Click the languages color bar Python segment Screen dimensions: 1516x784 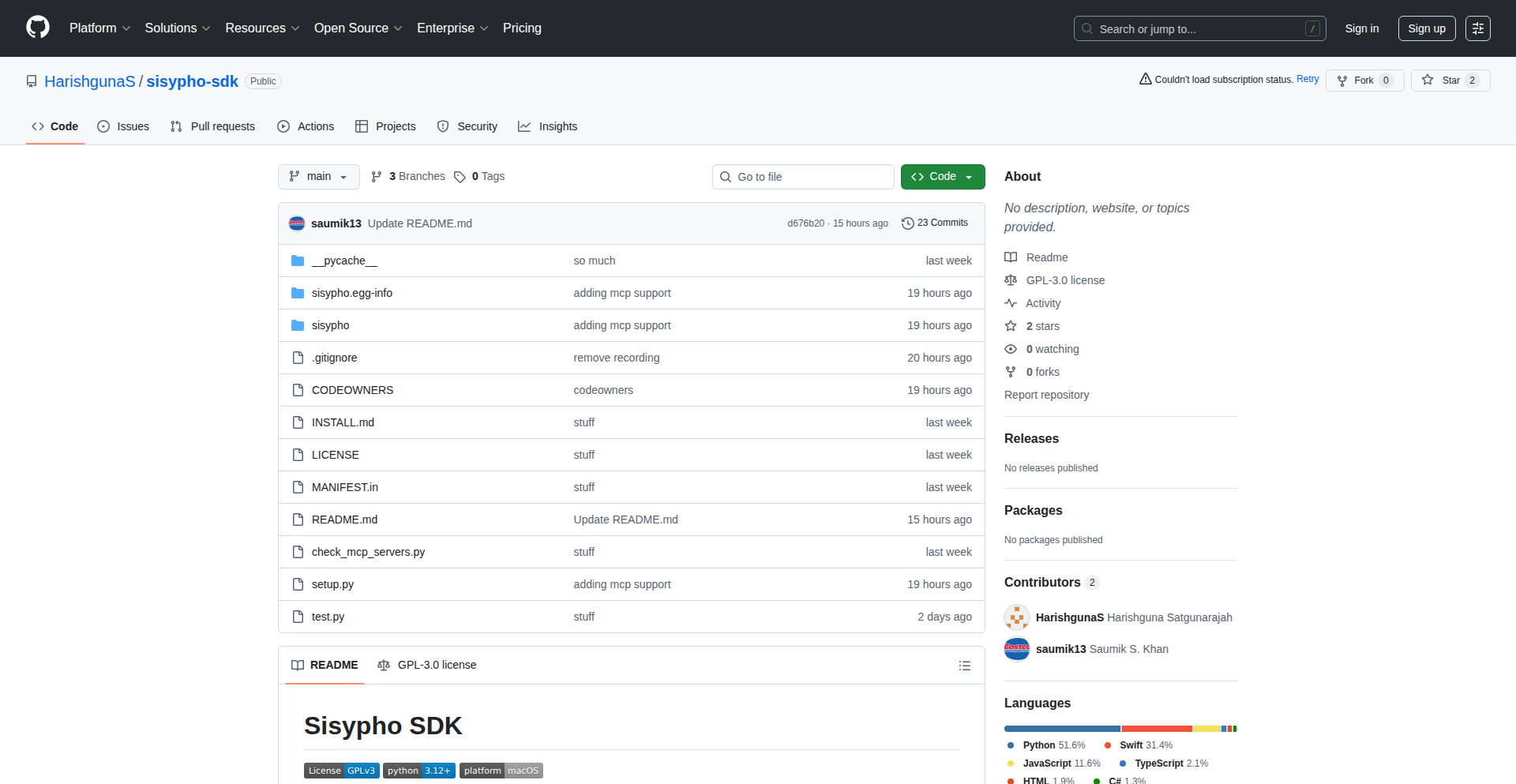tap(1061, 729)
